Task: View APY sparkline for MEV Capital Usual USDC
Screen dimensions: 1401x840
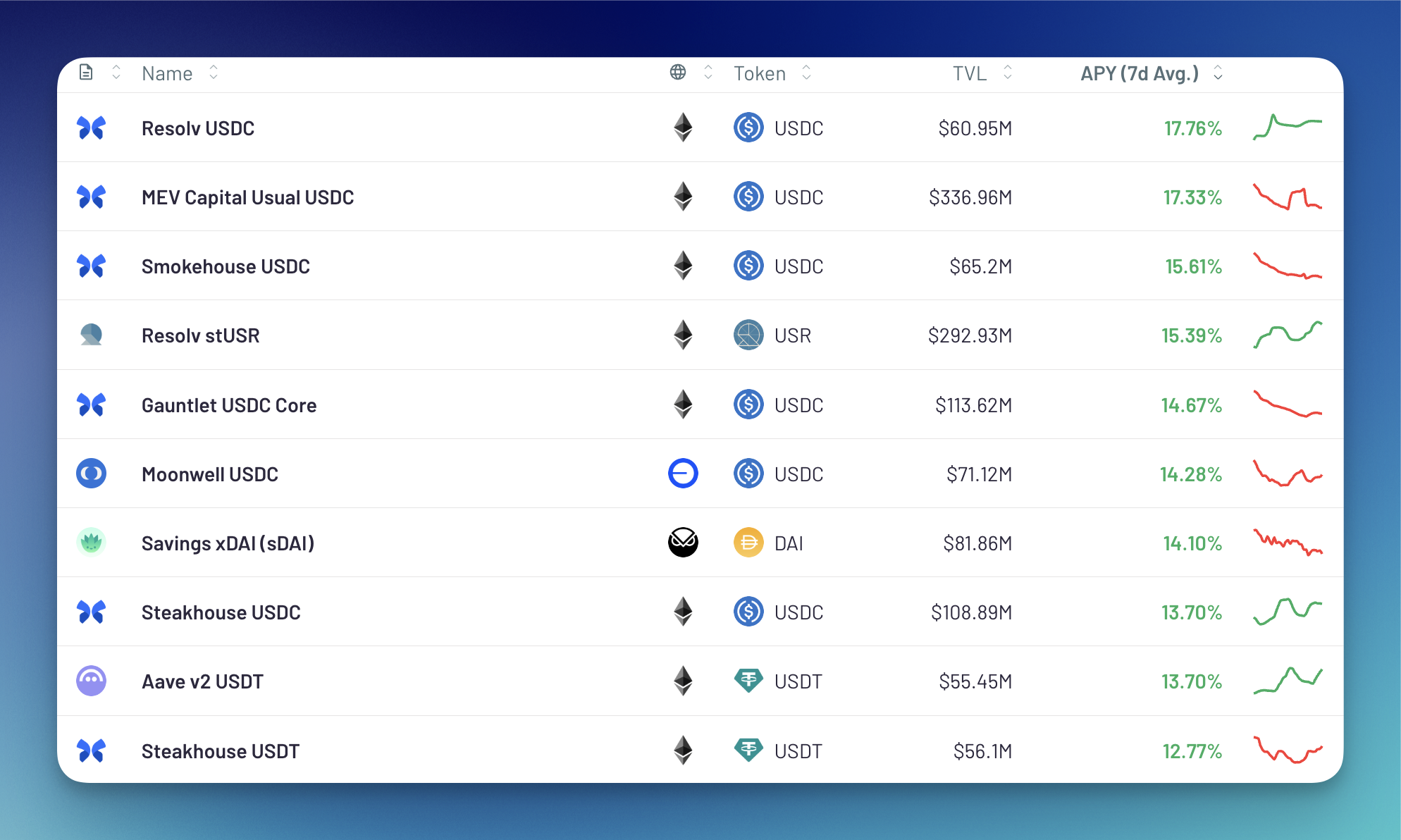Action: (1288, 197)
